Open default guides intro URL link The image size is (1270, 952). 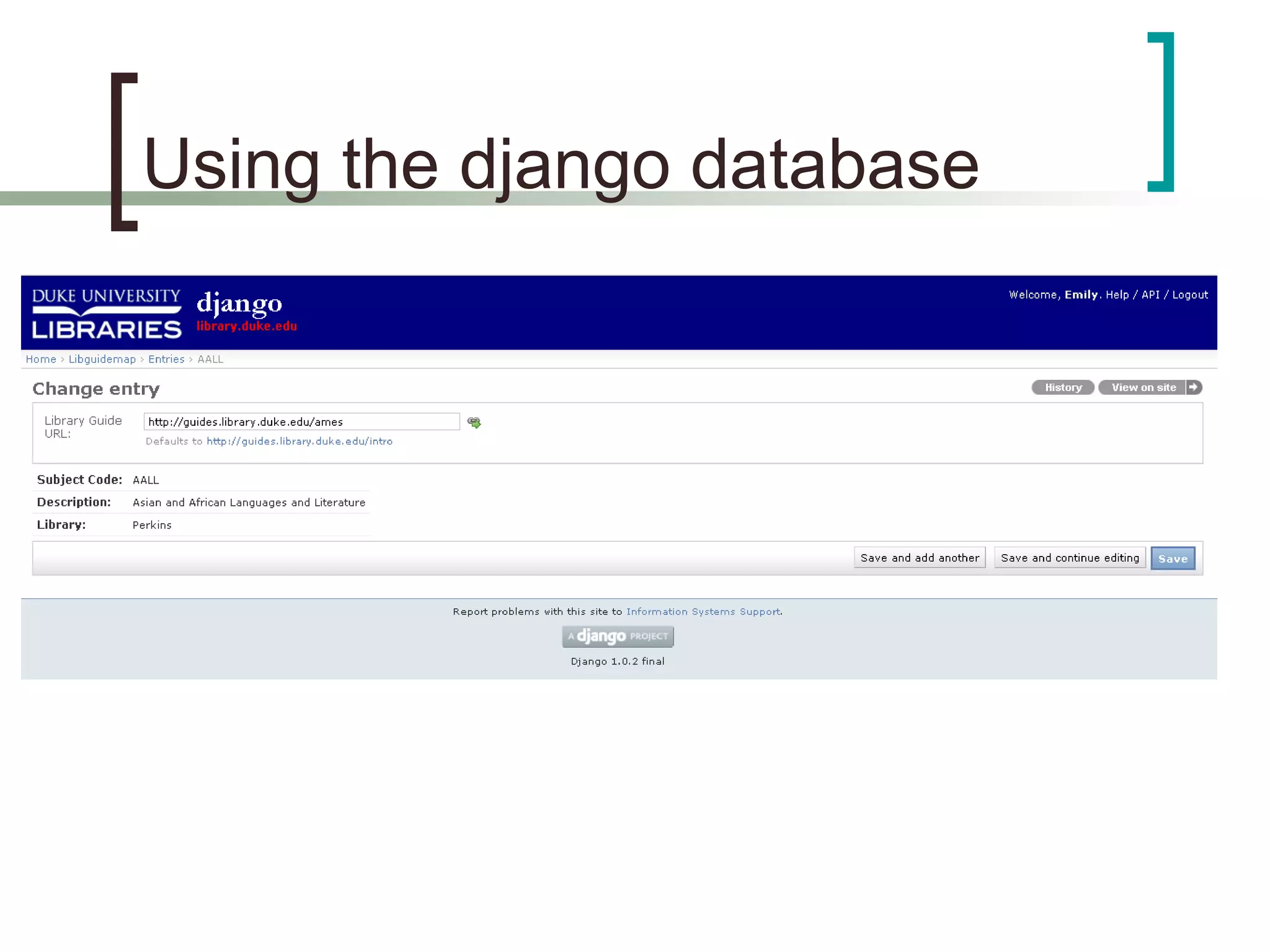(300, 441)
